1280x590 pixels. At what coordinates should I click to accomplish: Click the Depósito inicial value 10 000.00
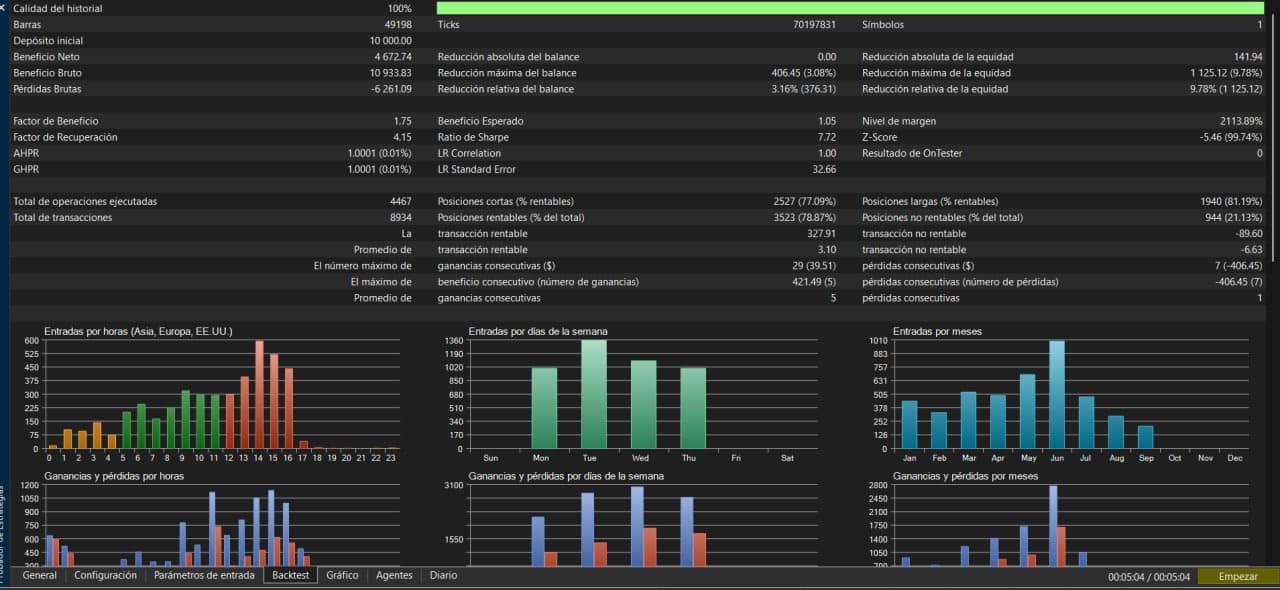pos(390,41)
